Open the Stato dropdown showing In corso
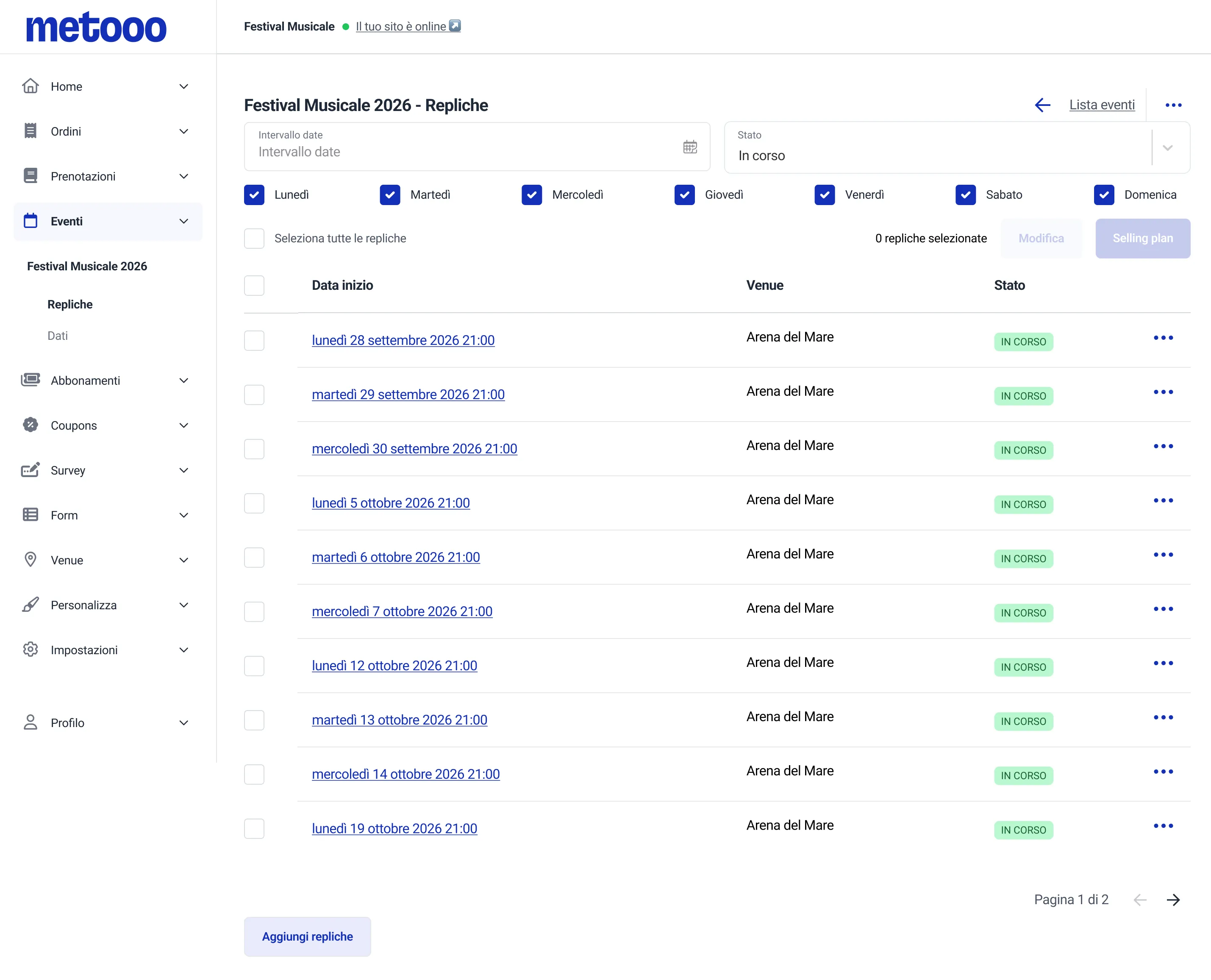This screenshot has height=980, width=1211. [957, 147]
